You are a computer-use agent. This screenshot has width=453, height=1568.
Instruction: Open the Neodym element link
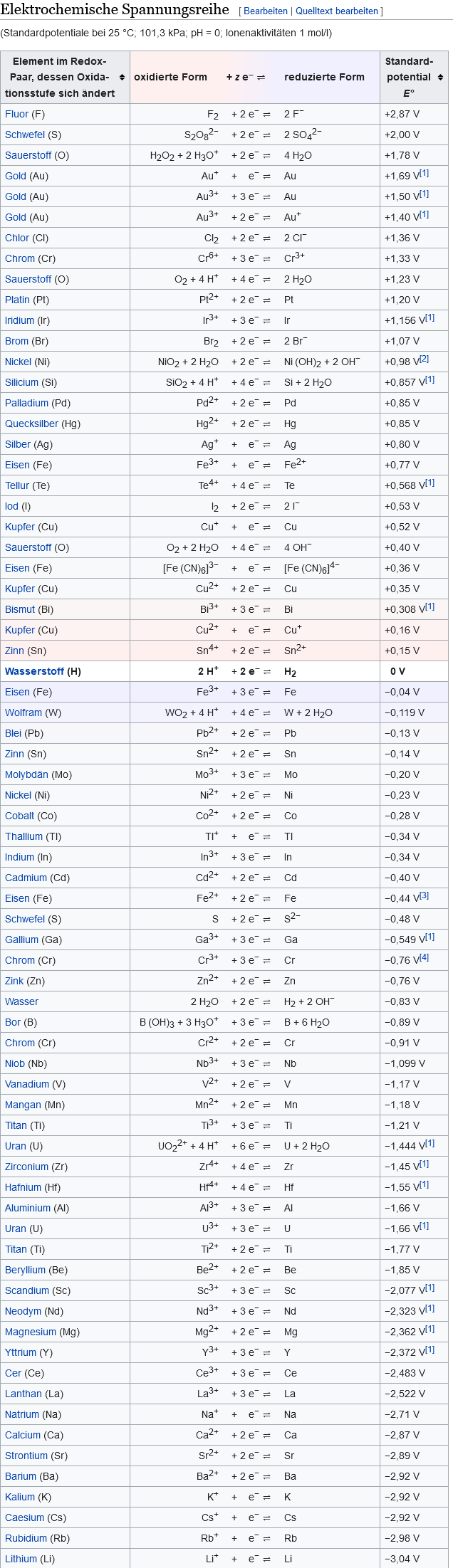23,1311
